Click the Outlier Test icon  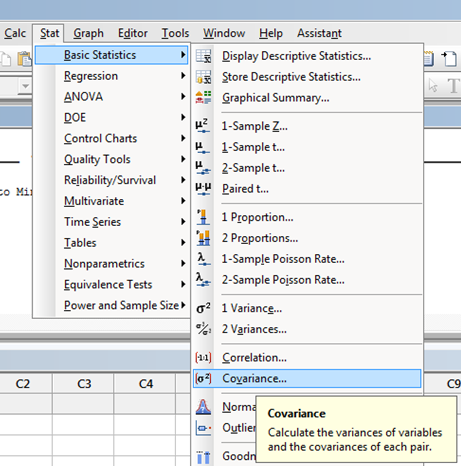coord(203,427)
